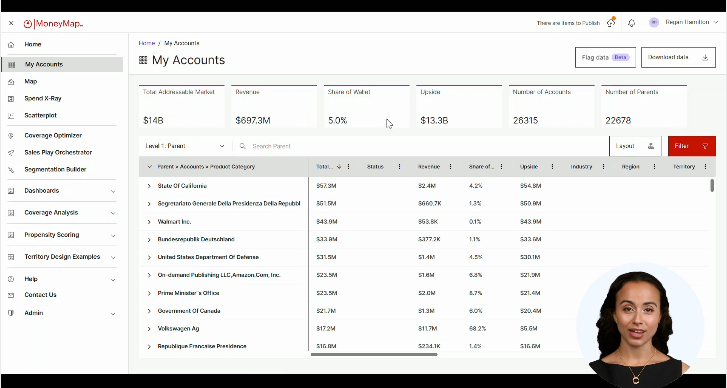Click the table's vertical scrollbar

712,185
